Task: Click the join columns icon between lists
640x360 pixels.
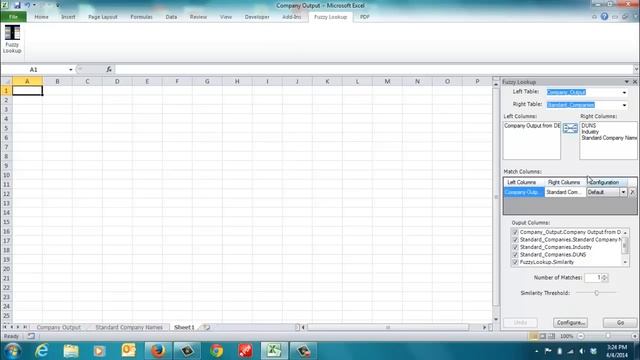Action: coord(570,128)
